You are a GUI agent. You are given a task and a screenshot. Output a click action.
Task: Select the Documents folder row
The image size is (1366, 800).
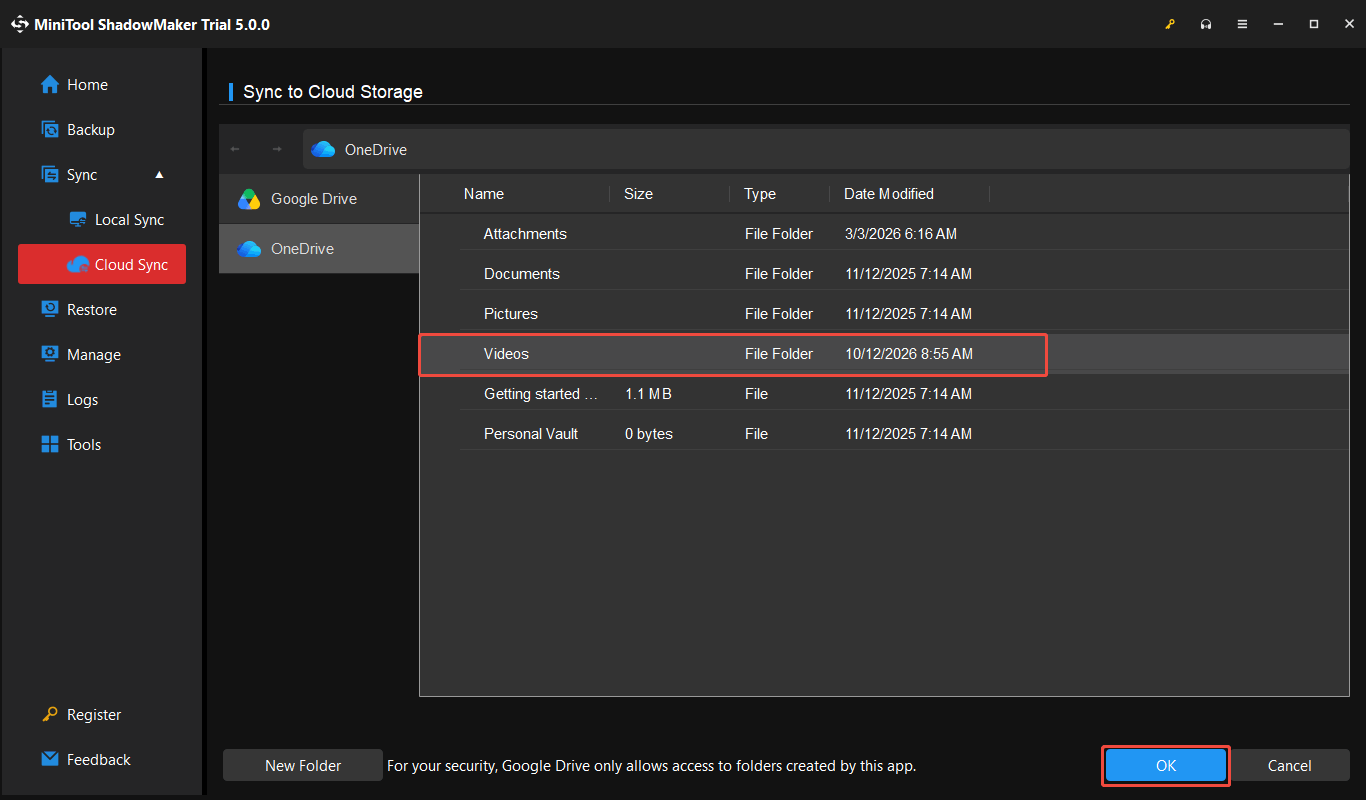884,274
